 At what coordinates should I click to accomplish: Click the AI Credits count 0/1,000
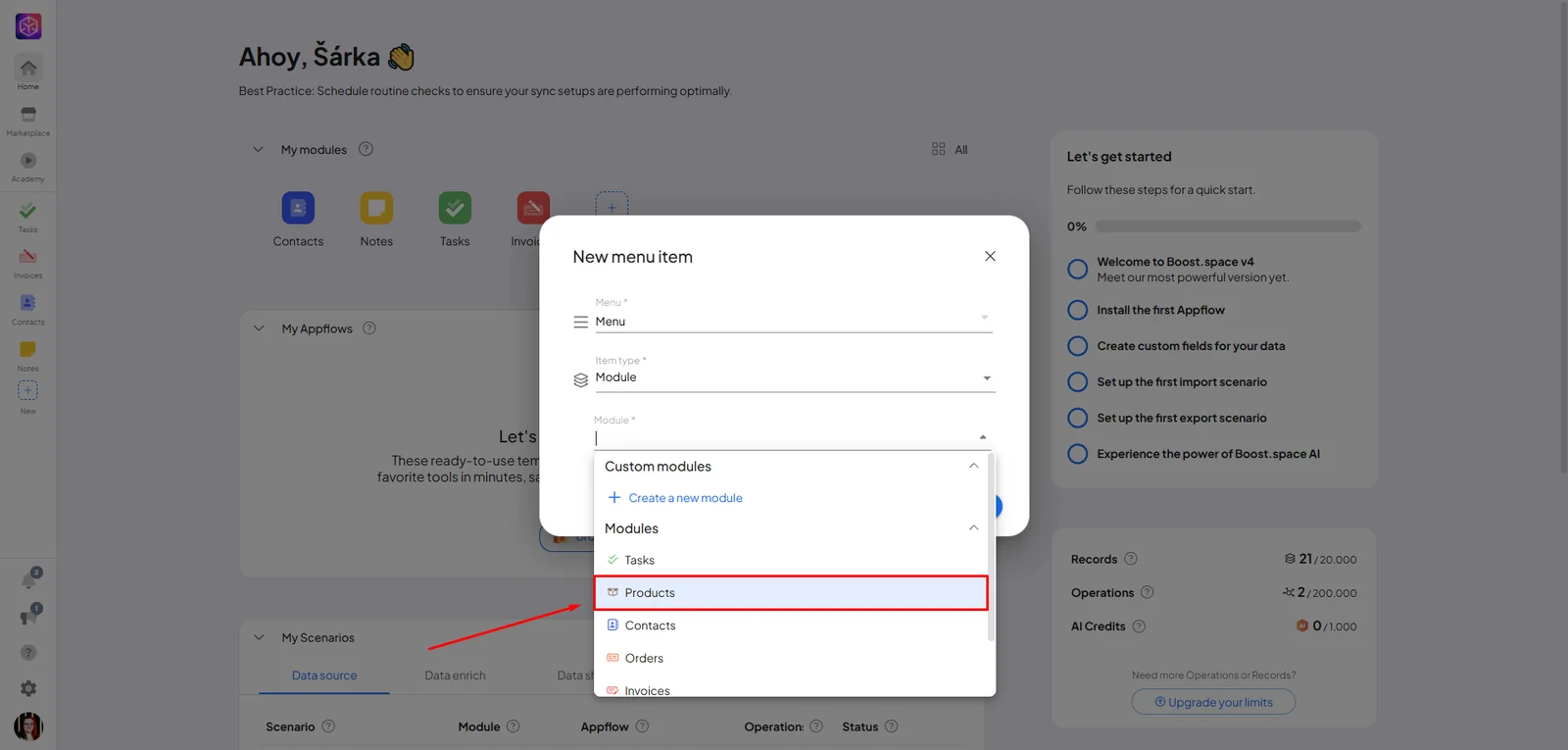pyautogui.click(x=1326, y=626)
